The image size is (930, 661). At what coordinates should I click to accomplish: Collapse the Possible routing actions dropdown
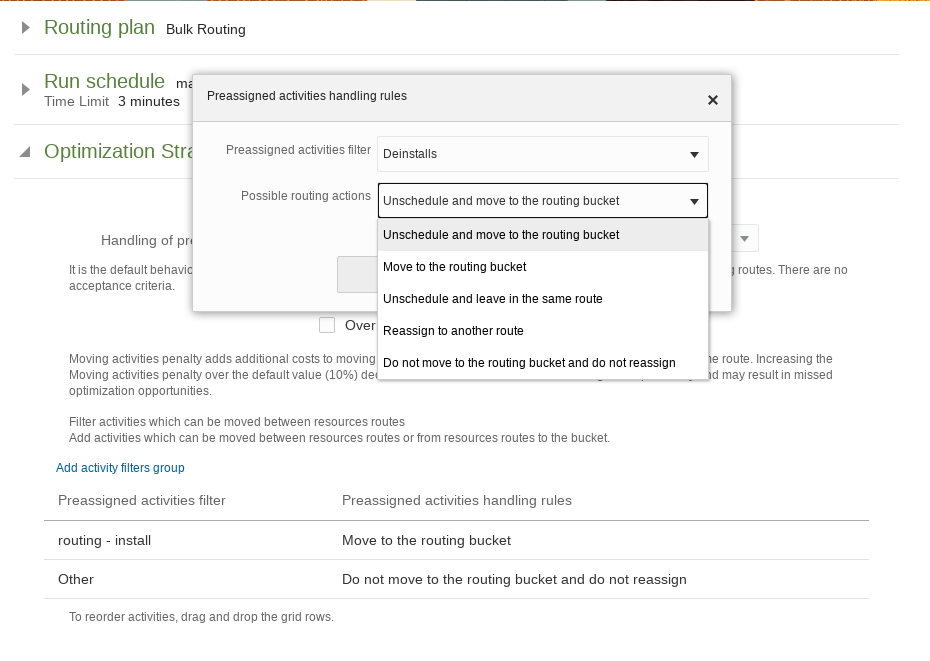(x=694, y=201)
